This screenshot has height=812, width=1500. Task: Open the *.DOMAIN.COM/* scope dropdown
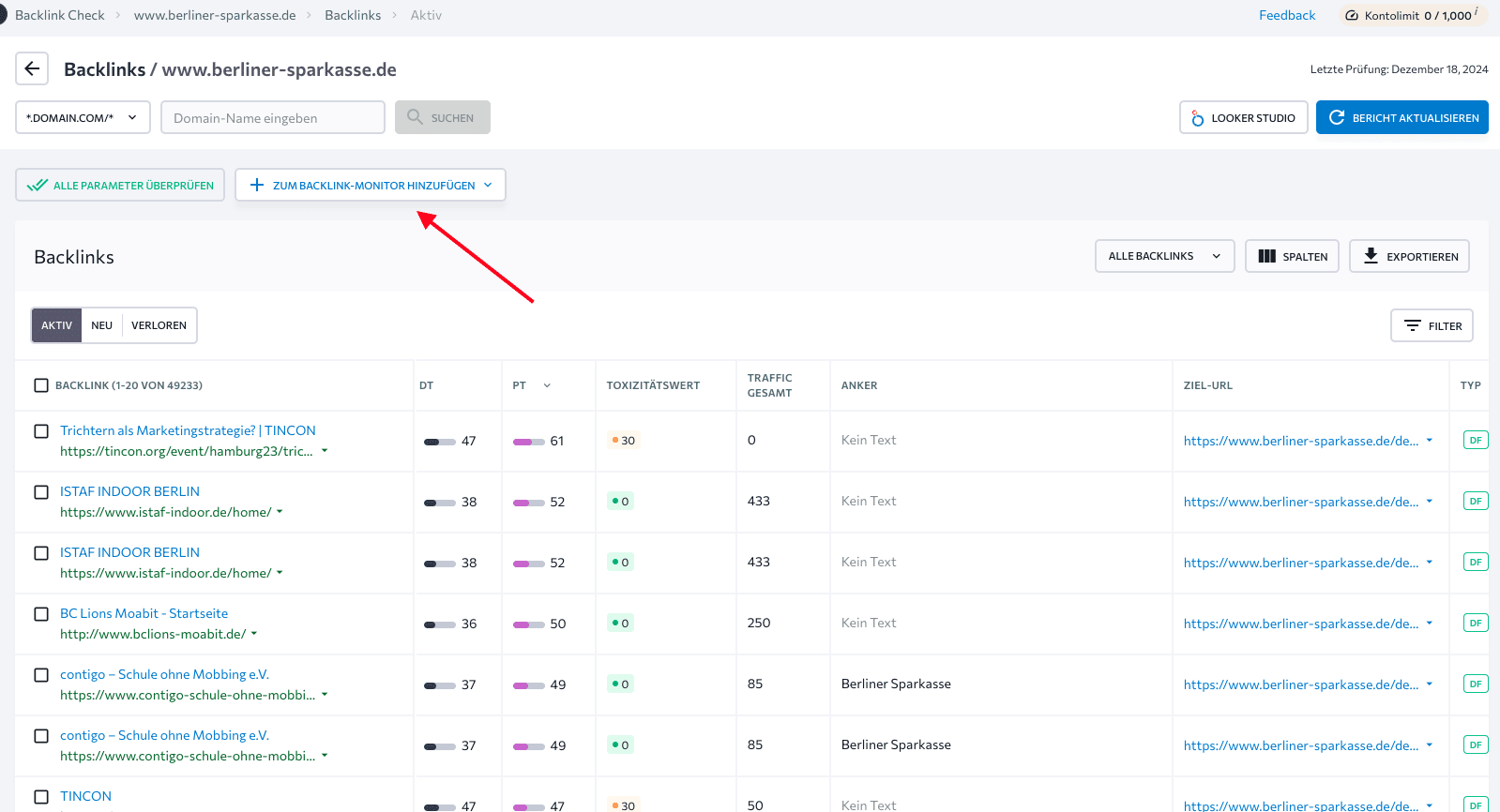pyautogui.click(x=83, y=117)
